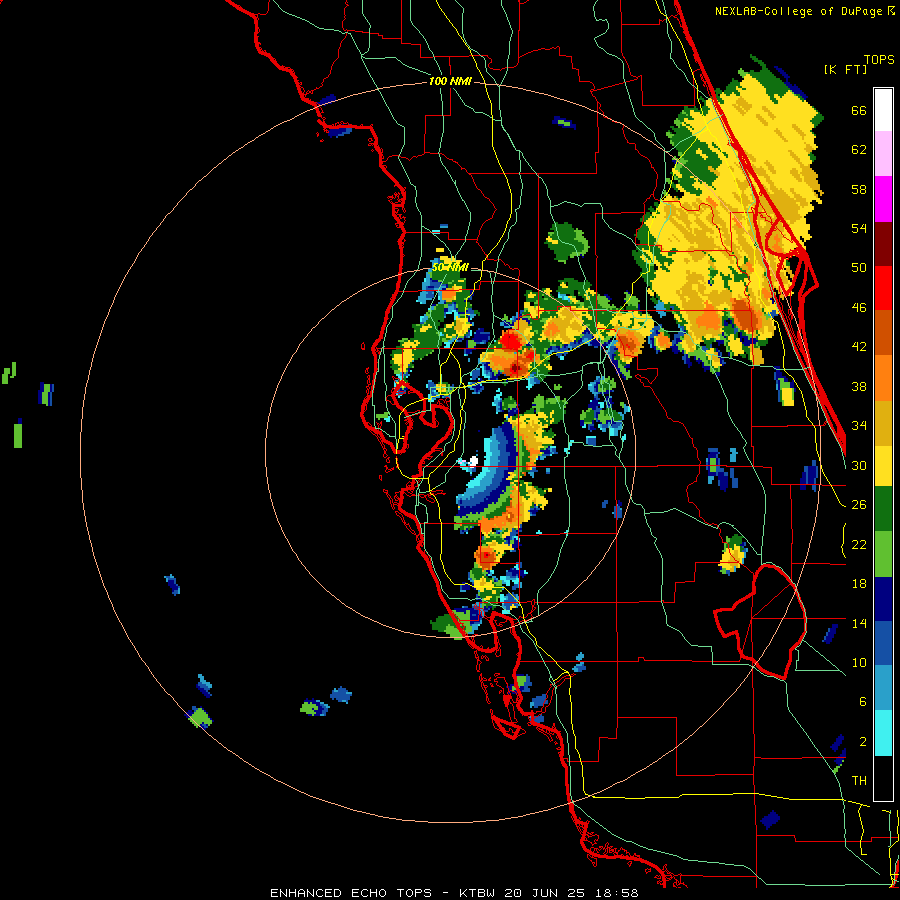Click the ENHANCED ECHO TOPS caption text
This screenshot has height=900, width=900.
pyautogui.click(x=351, y=893)
